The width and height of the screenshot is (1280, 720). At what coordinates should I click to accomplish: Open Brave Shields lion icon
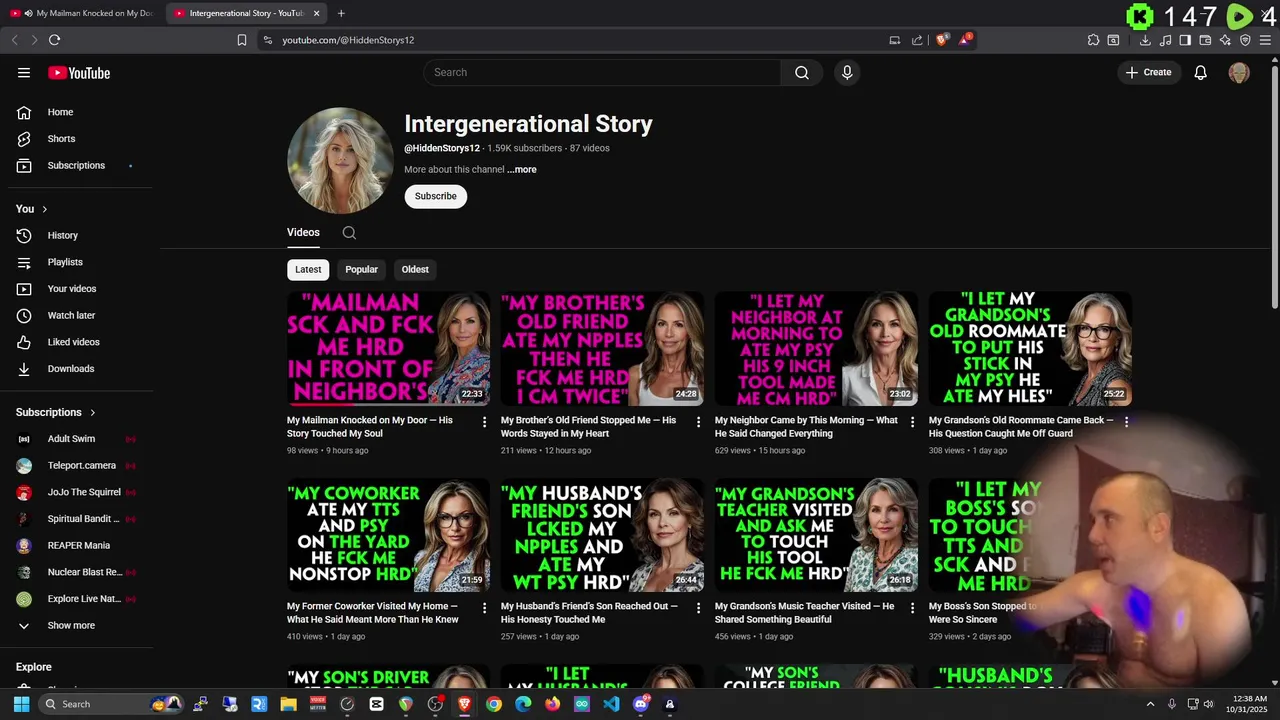942,40
